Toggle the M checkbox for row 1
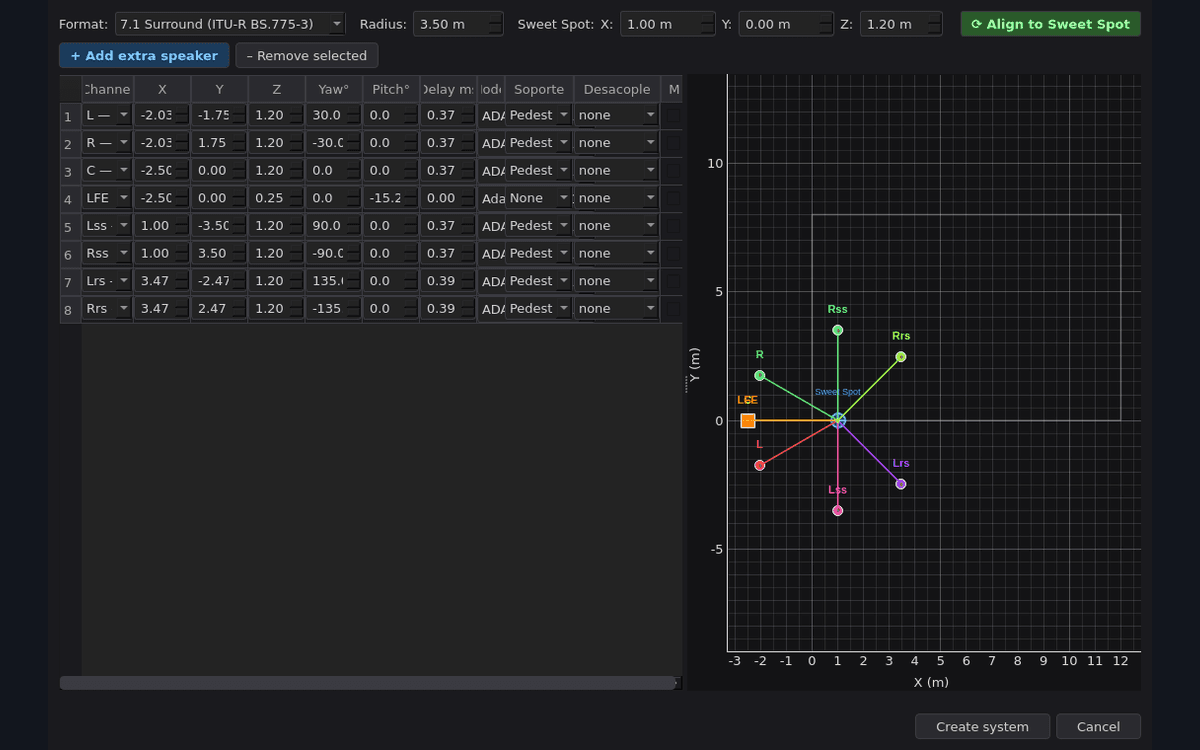This screenshot has height=750, width=1200. (672, 116)
